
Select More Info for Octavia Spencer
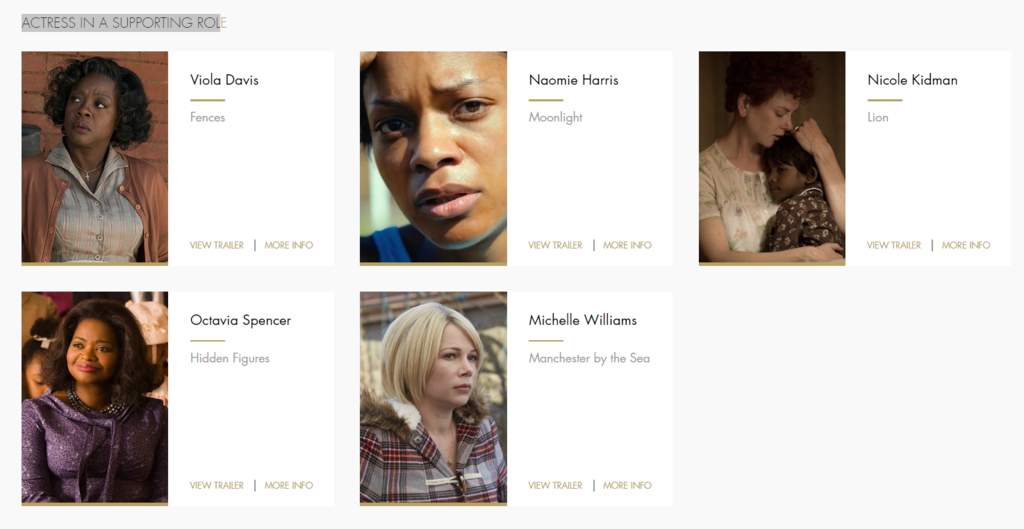[289, 486]
